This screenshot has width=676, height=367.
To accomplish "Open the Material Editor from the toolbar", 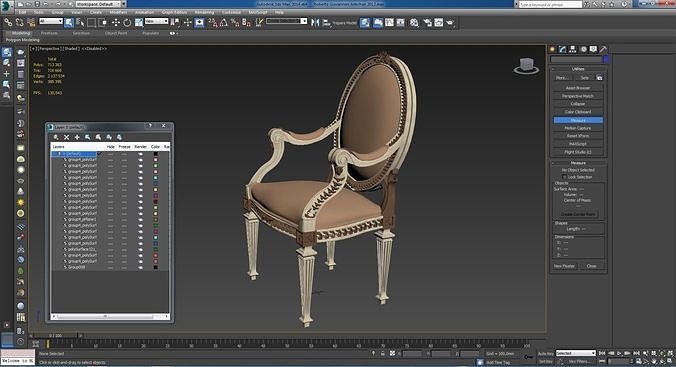I will coord(414,22).
